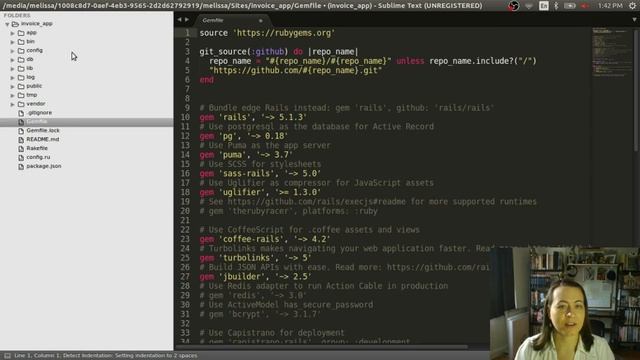Click the gem 'coffee-rails' line
640x360 pixels.
[x=265, y=240]
